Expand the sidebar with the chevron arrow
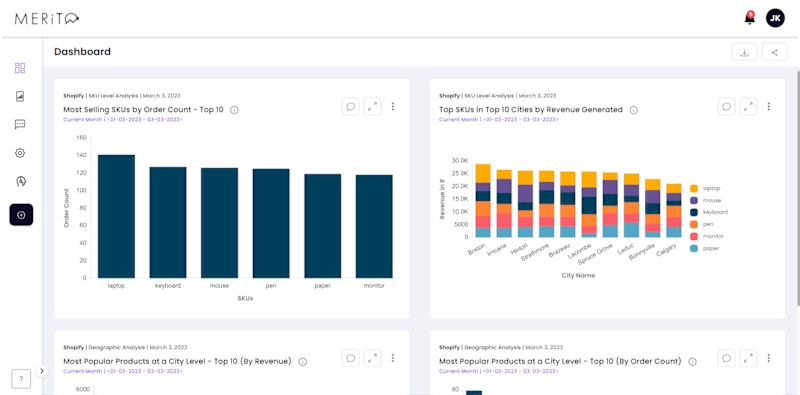Viewport: 800px width, 395px height. (x=42, y=371)
